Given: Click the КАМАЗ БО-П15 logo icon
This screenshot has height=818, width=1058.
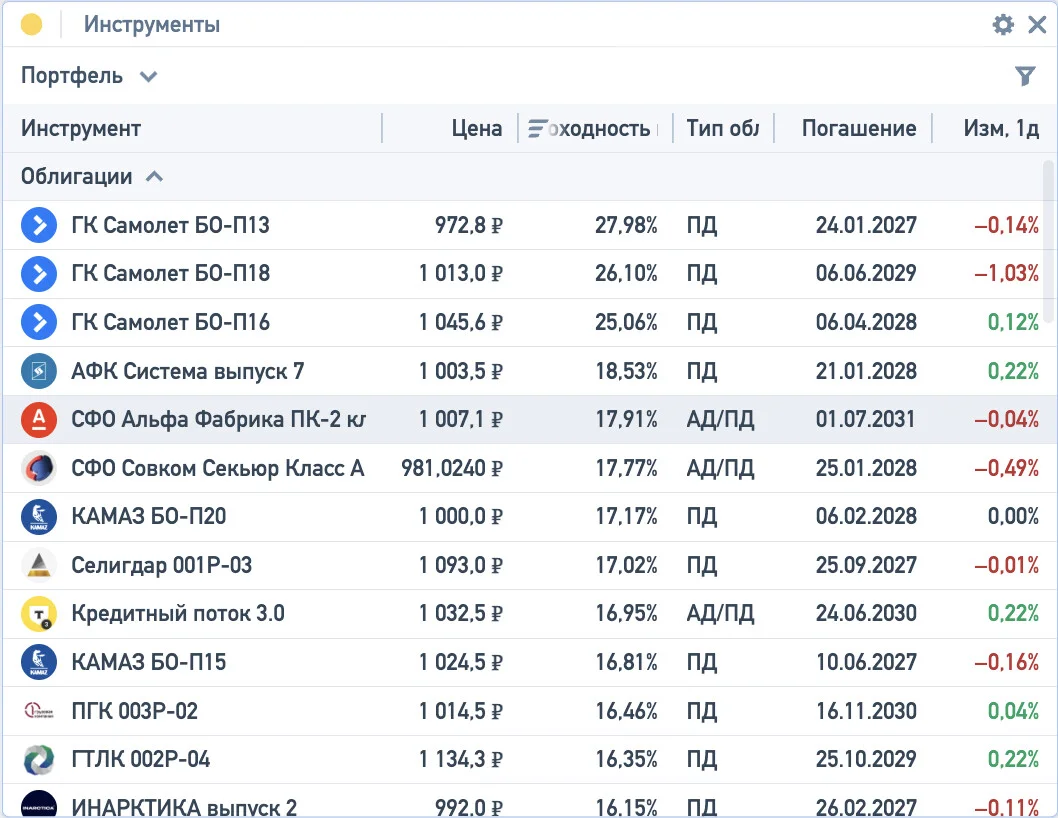Looking at the screenshot, I should coord(38,662).
